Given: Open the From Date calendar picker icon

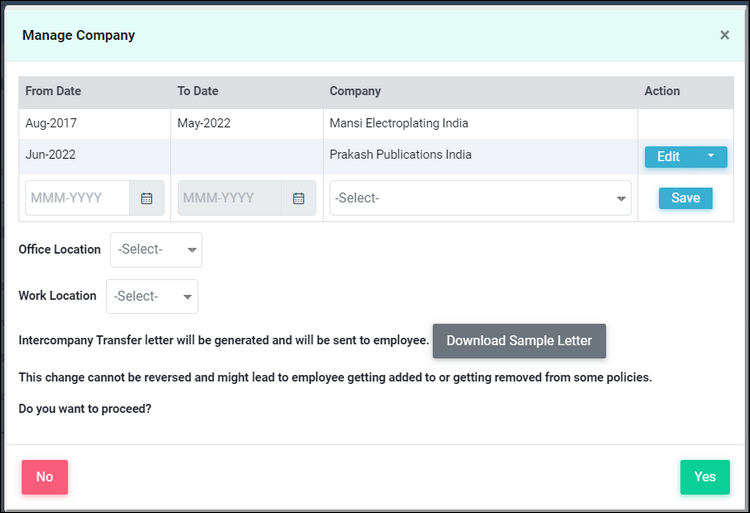Looking at the screenshot, I should [x=147, y=198].
